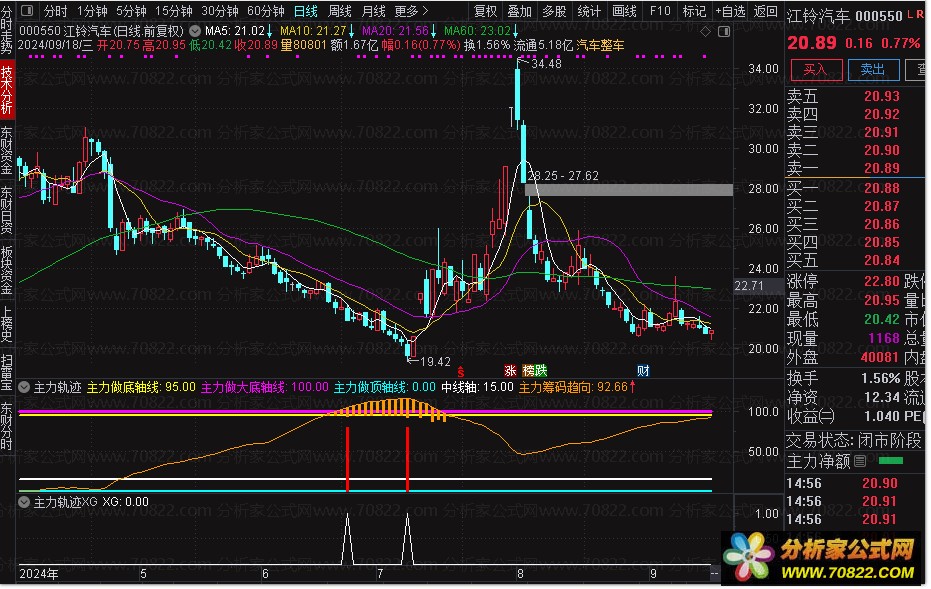Select the 周线 weekly chart tab
931x589 pixels.
[x=340, y=11]
